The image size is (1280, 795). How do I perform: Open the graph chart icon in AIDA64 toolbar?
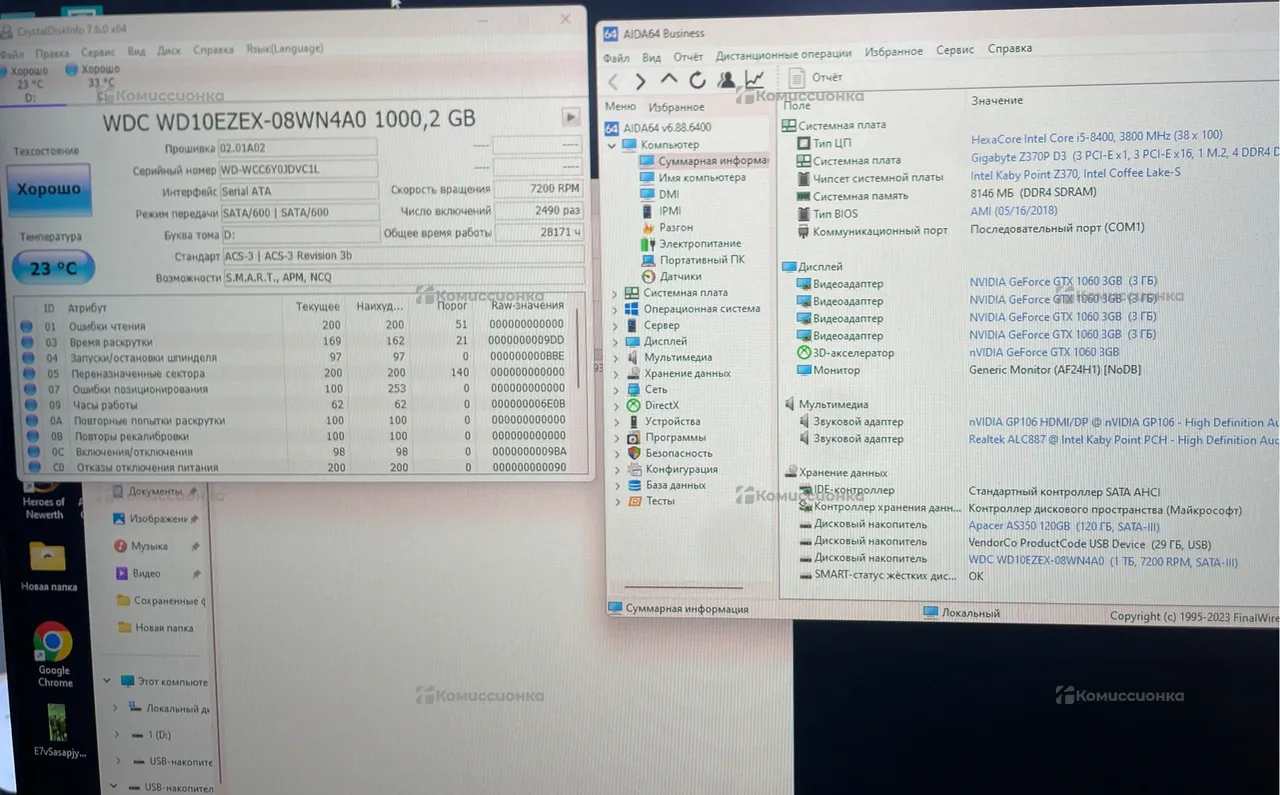754,79
